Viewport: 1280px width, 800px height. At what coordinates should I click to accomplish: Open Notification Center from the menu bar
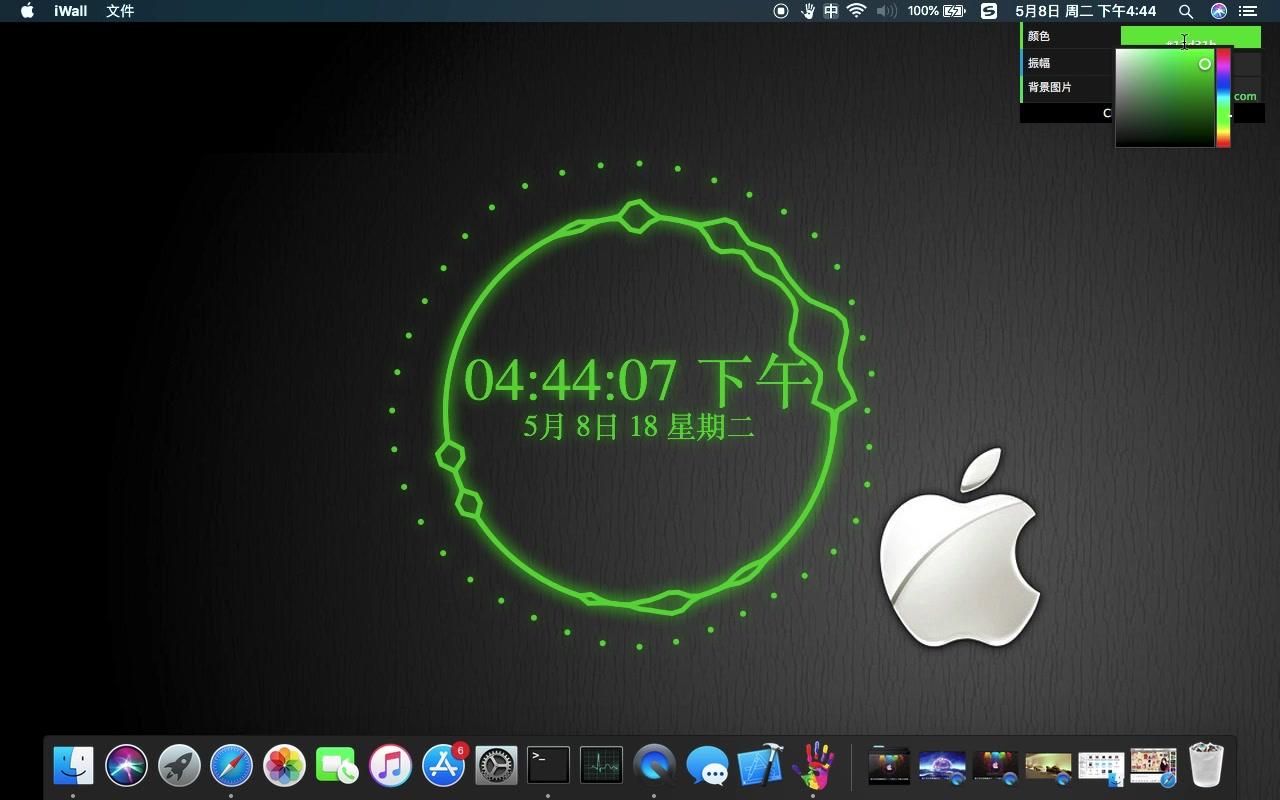point(1248,11)
